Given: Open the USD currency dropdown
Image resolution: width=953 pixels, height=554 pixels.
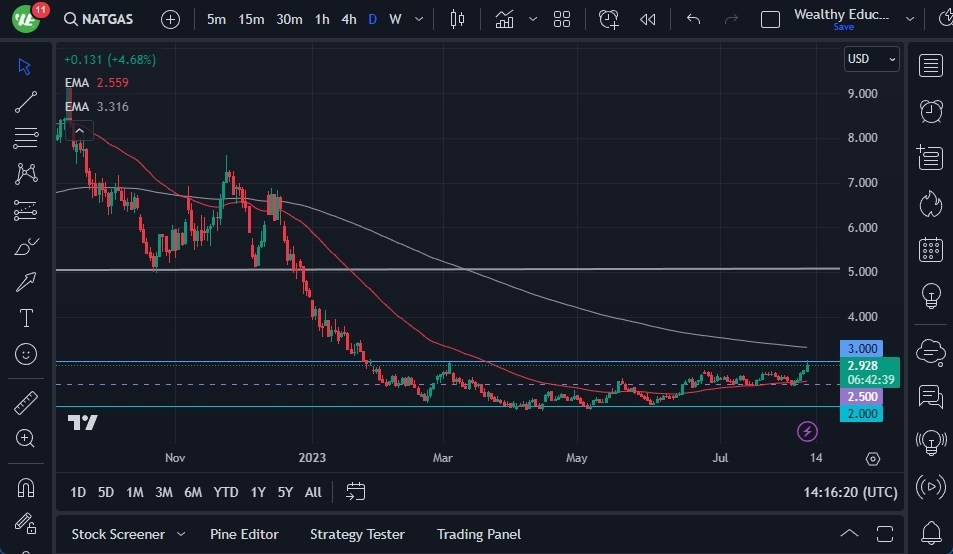Looking at the screenshot, I should 872,59.
